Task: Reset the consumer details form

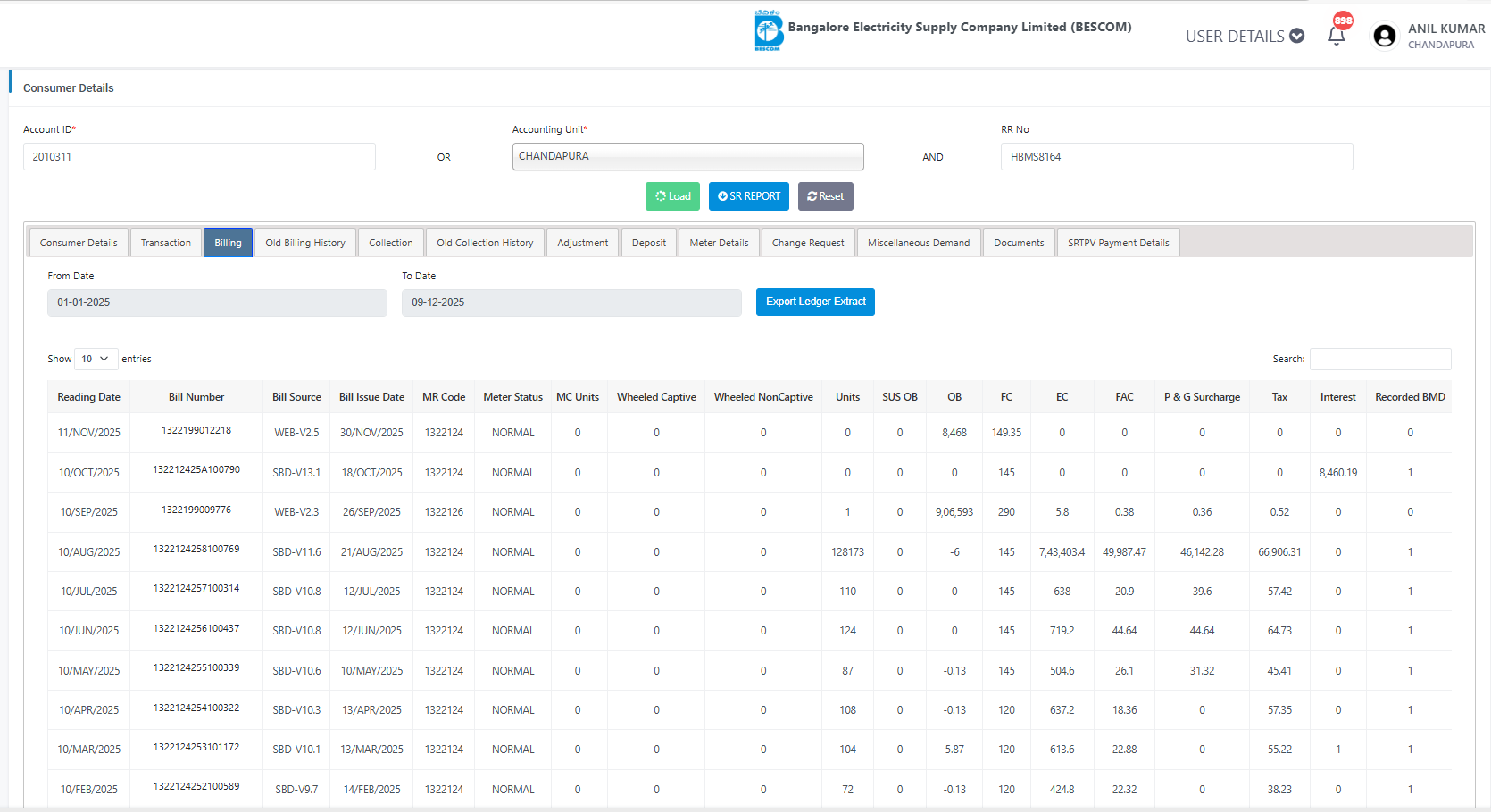Action: point(825,196)
